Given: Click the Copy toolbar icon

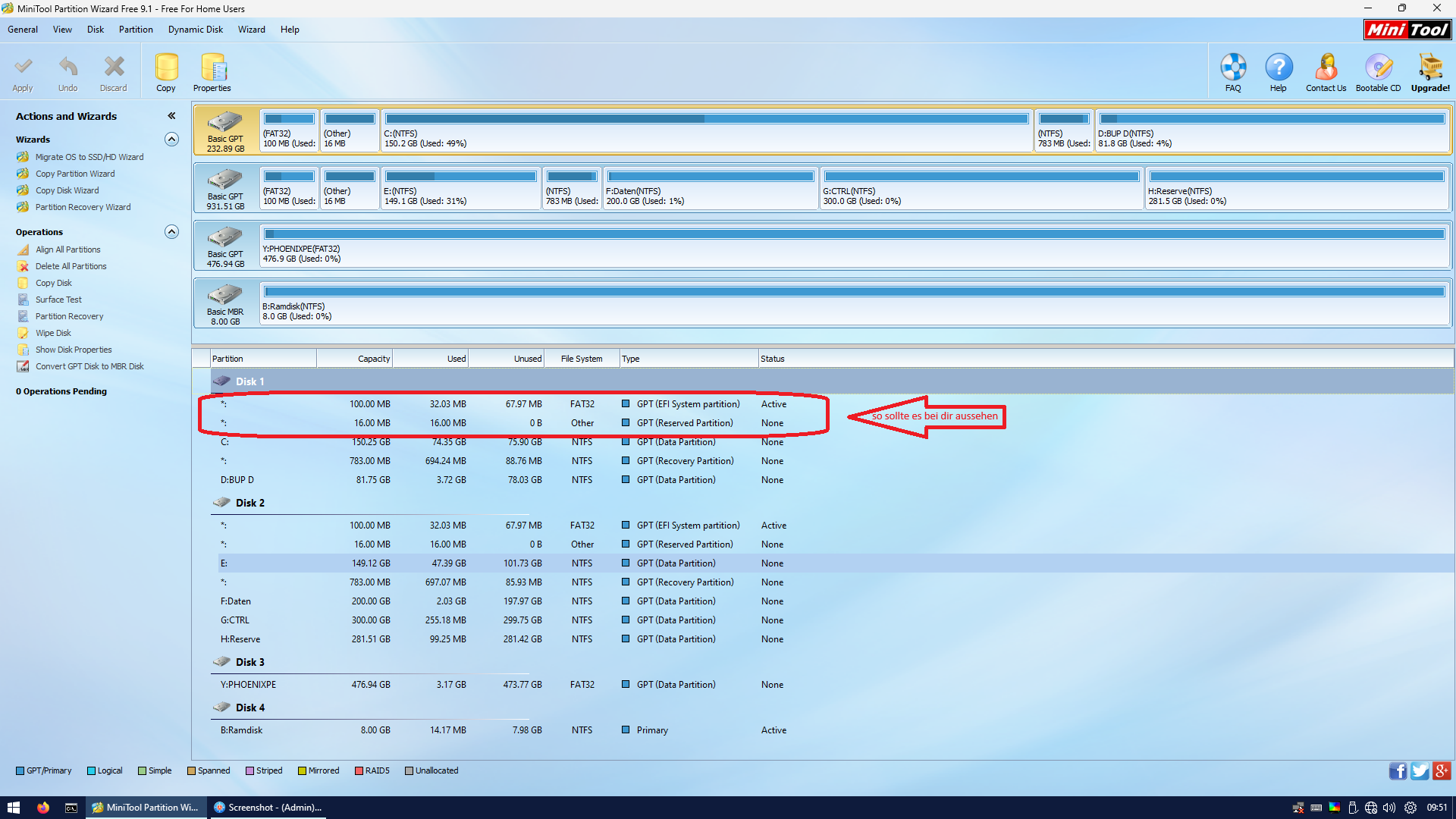Looking at the screenshot, I should click(166, 67).
